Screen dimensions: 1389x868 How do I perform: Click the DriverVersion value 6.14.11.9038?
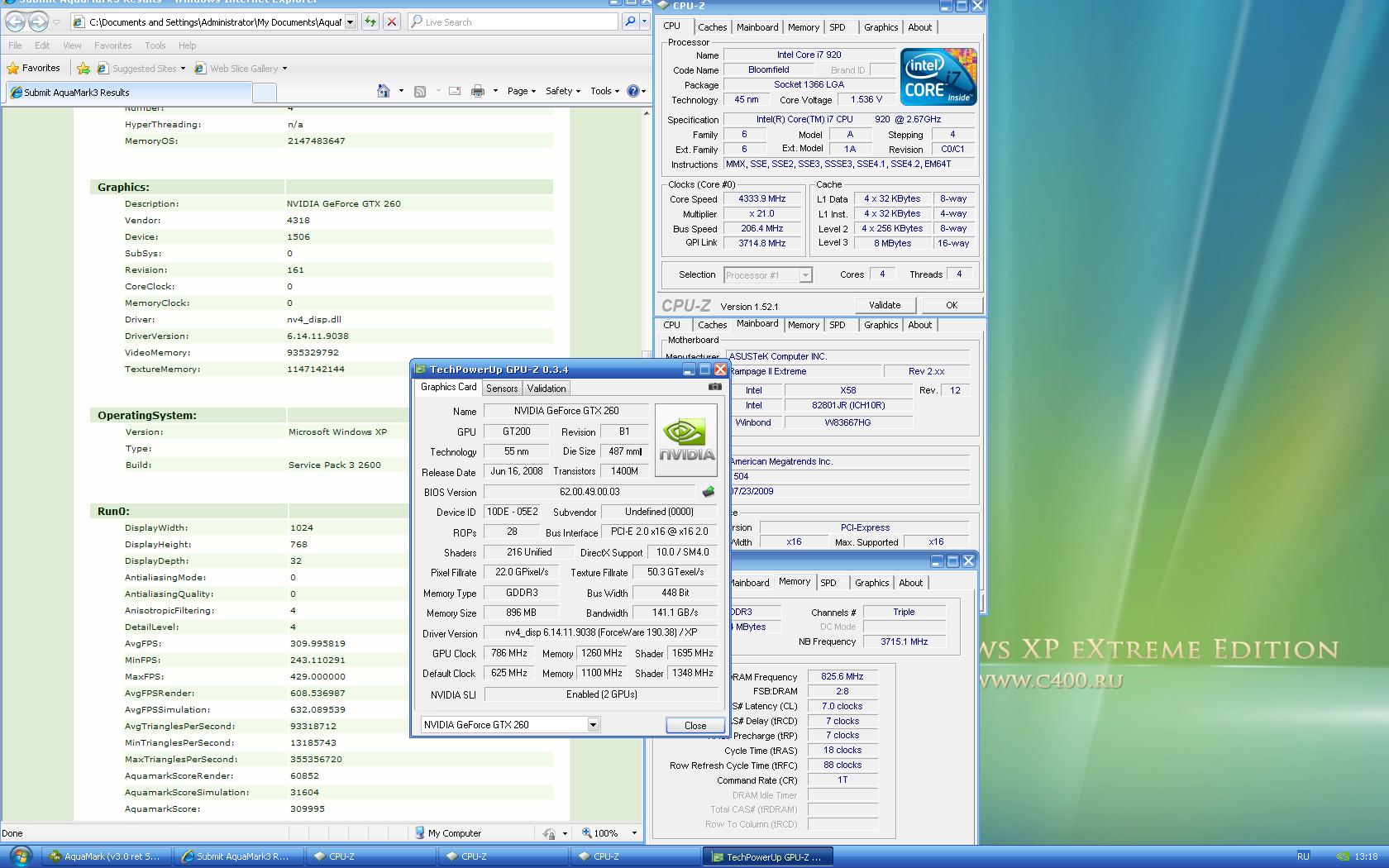(x=317, y=336)
